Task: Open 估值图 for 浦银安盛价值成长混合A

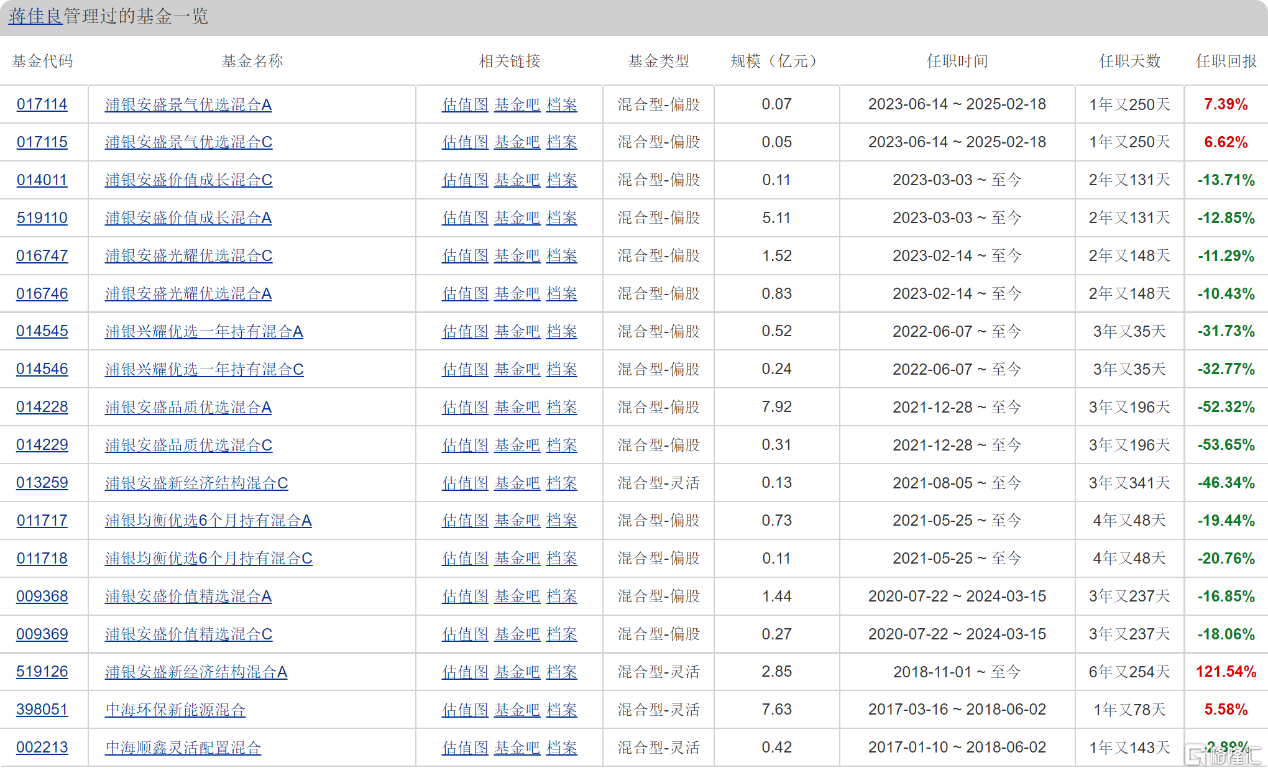Action: coord(465,218)
